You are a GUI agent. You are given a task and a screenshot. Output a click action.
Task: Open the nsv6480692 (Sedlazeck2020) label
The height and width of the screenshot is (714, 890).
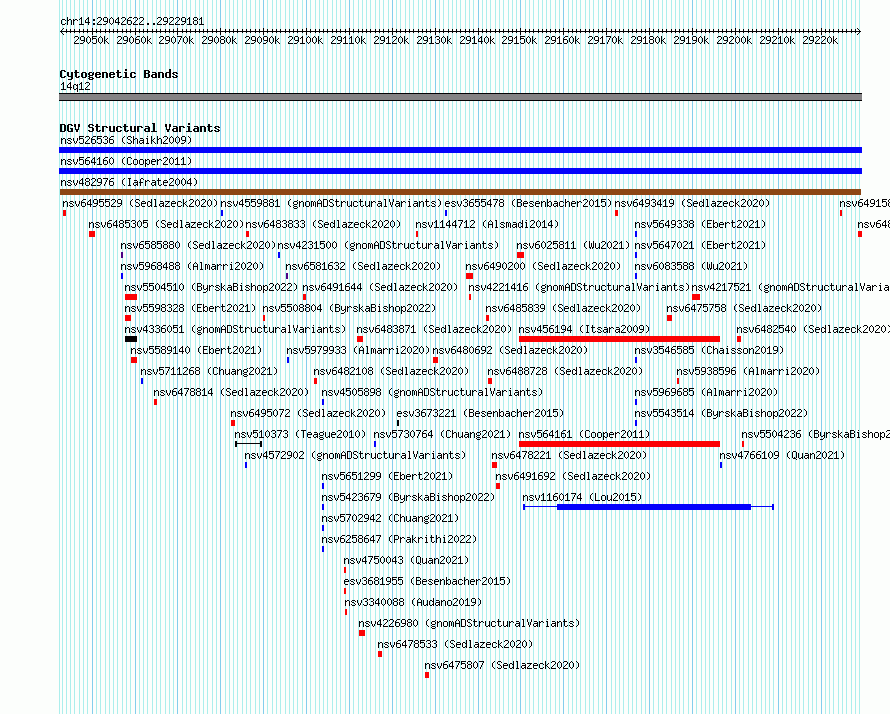coord(510,350)
